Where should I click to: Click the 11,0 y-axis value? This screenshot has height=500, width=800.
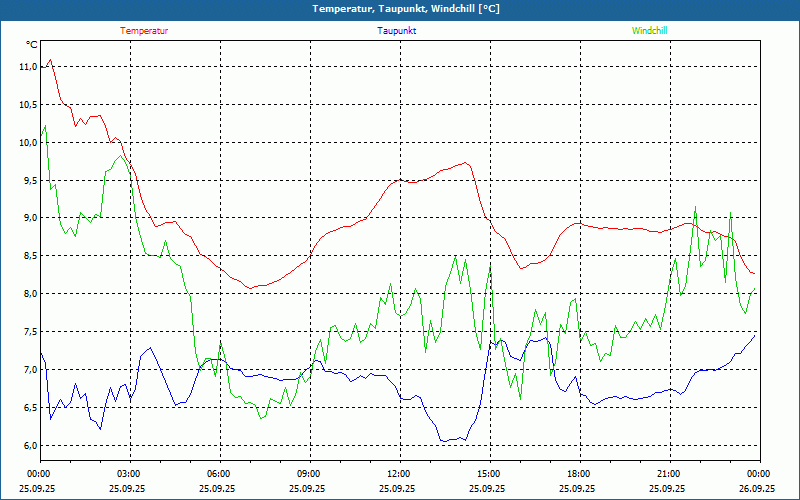pyautogui.click(x=28, y=66)
